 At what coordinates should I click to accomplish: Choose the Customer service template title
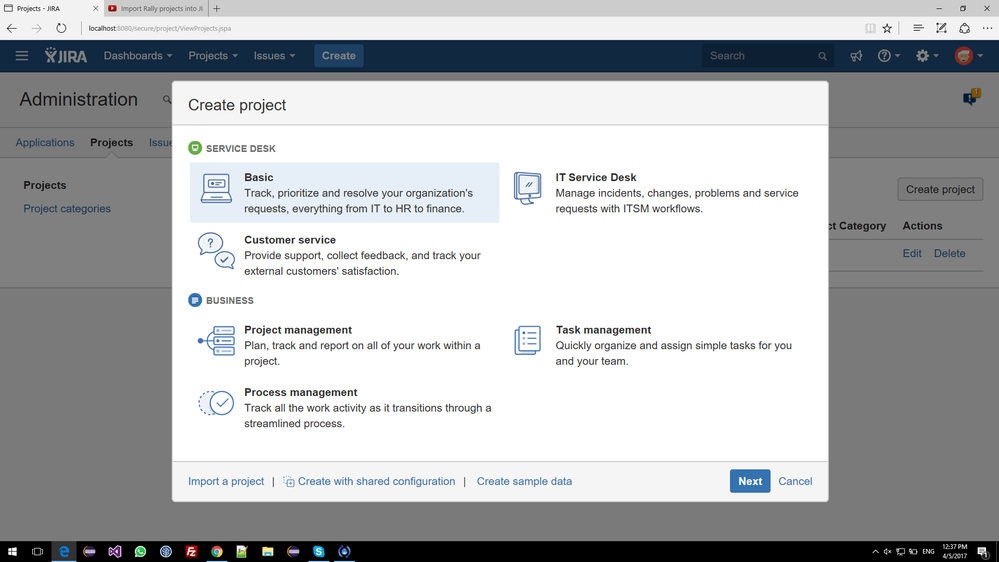point(290,240)
